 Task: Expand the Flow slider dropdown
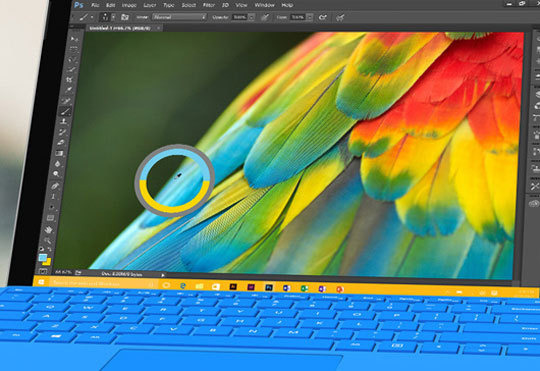tap(310, 17)
